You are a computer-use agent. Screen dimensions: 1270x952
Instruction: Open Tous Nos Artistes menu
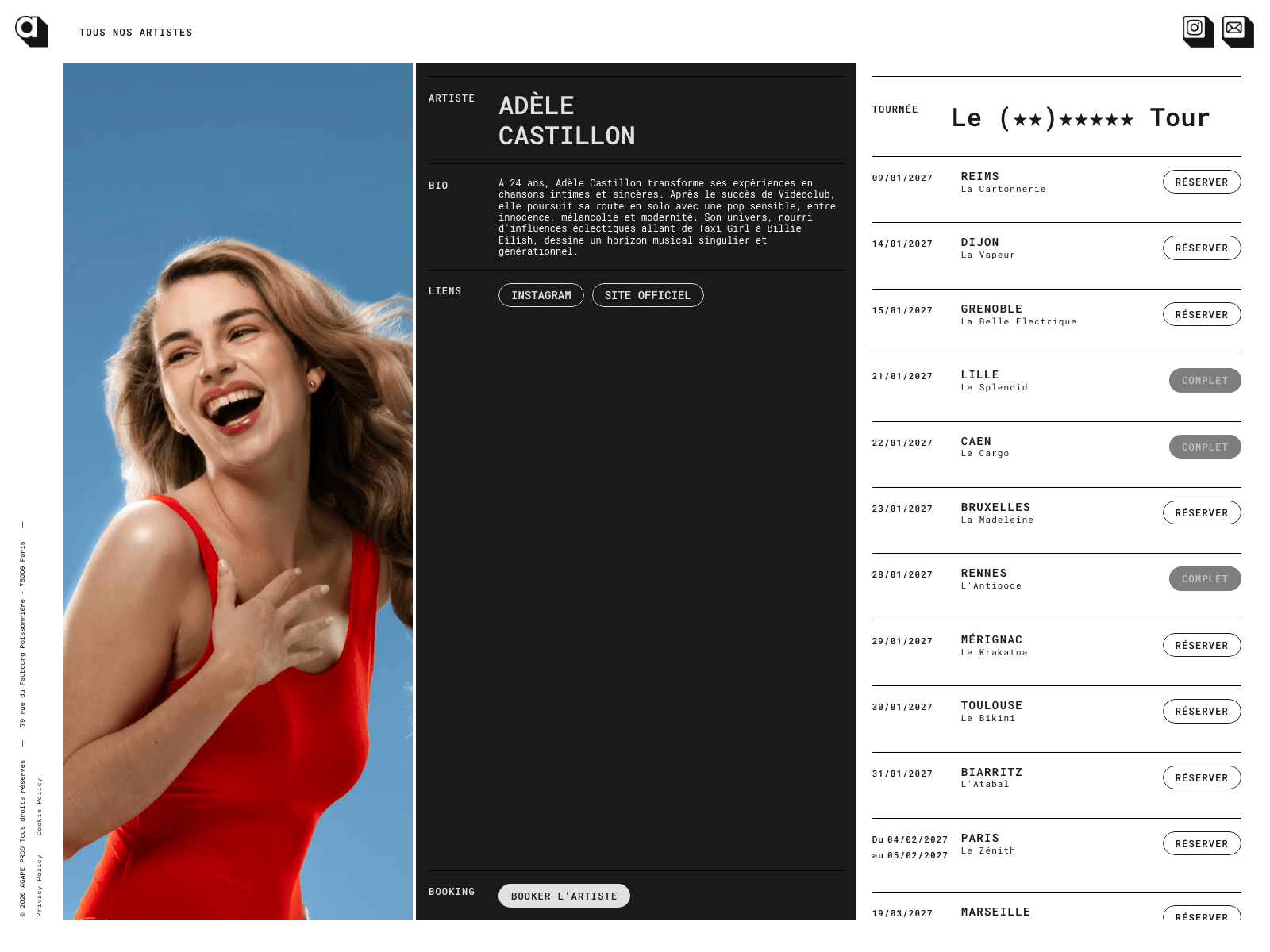click(136, 33)
